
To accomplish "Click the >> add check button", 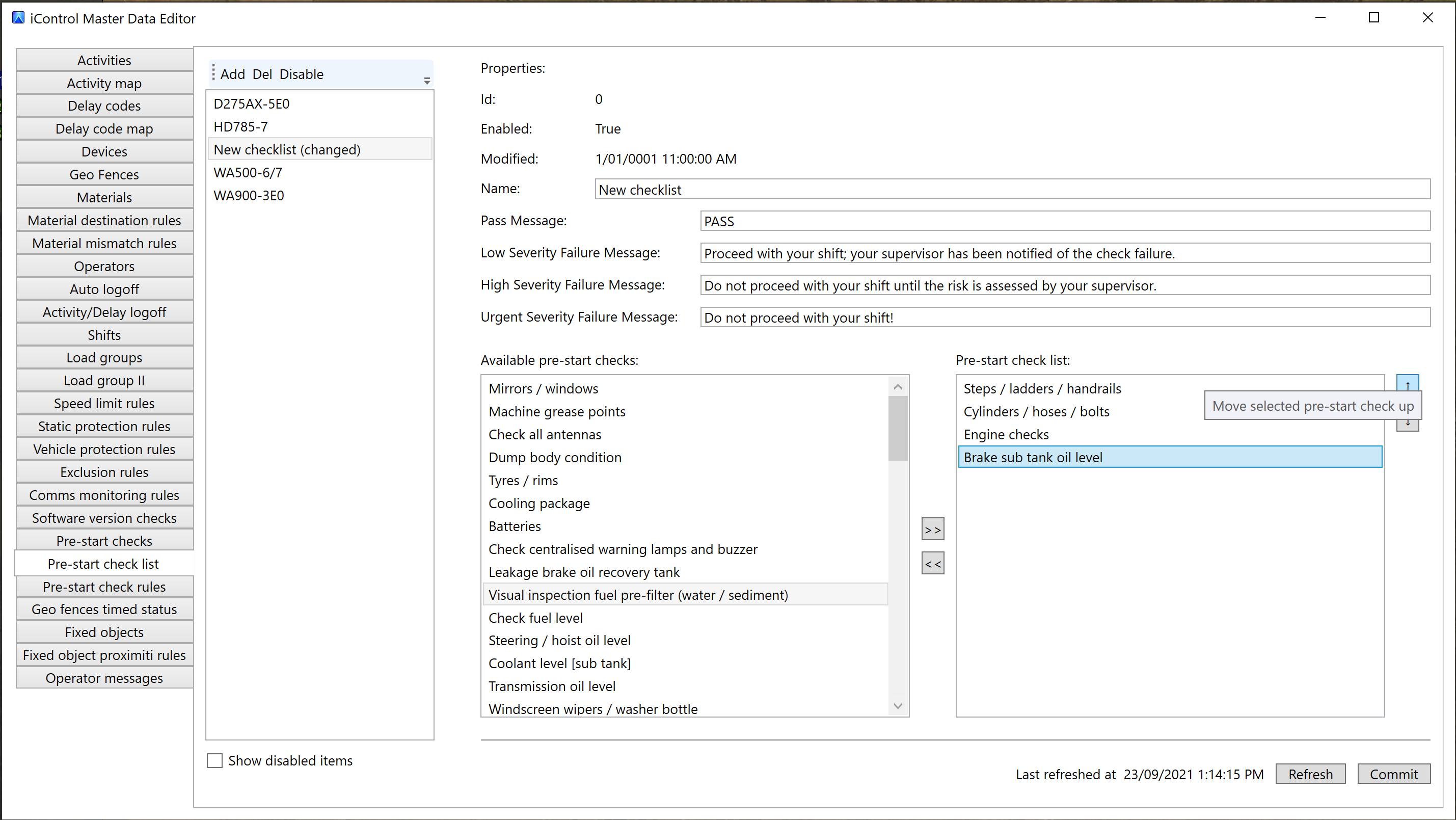I will pos(933,530).
